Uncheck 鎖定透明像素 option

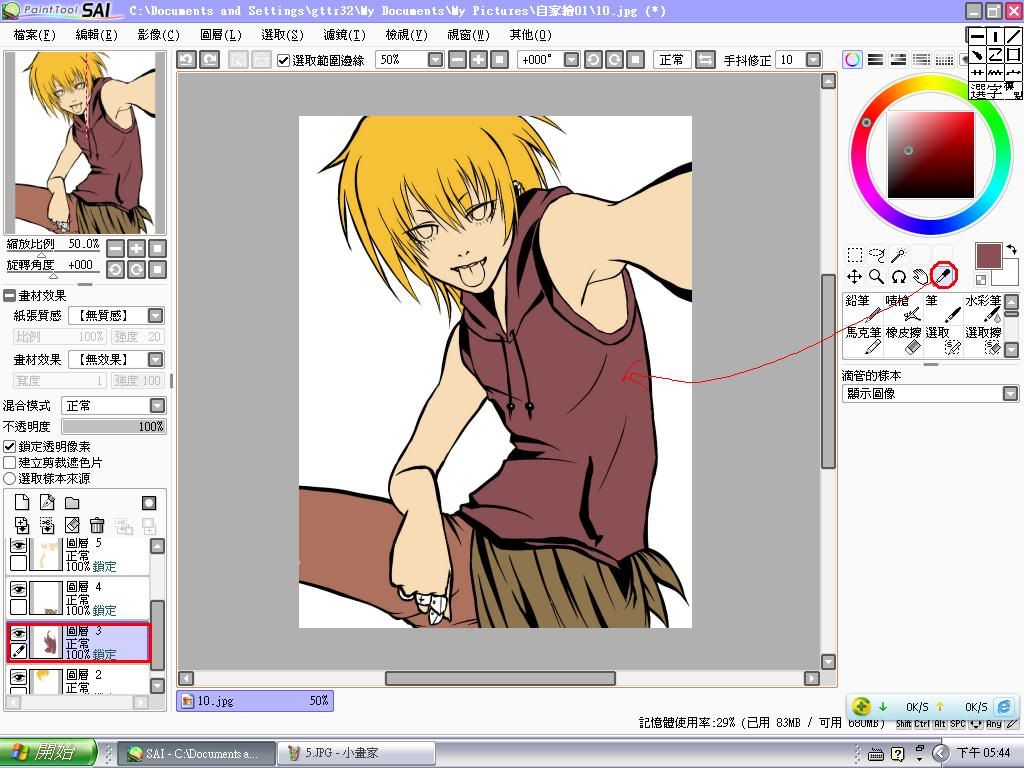[10, 447]
